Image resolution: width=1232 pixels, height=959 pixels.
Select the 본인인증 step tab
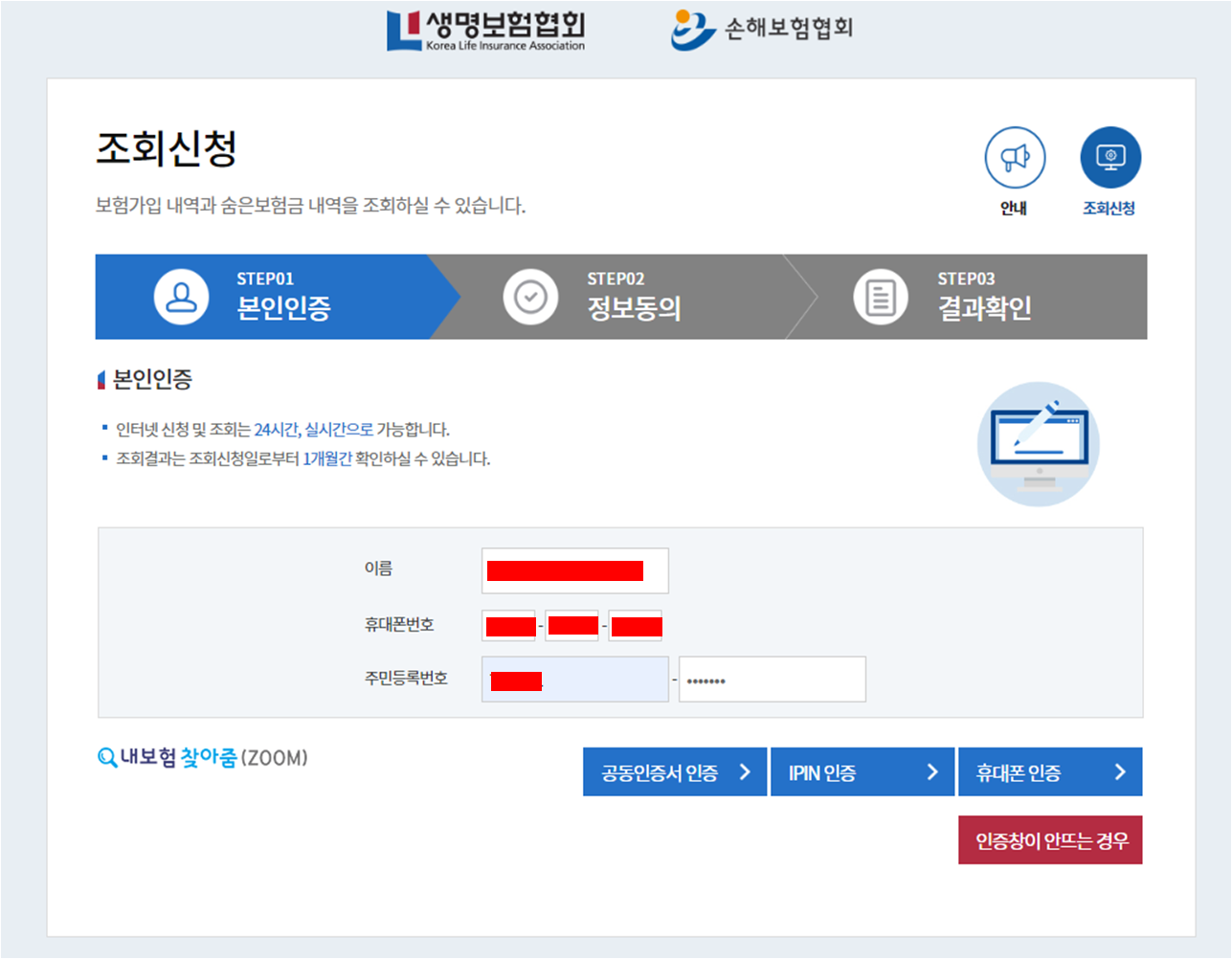268,297
